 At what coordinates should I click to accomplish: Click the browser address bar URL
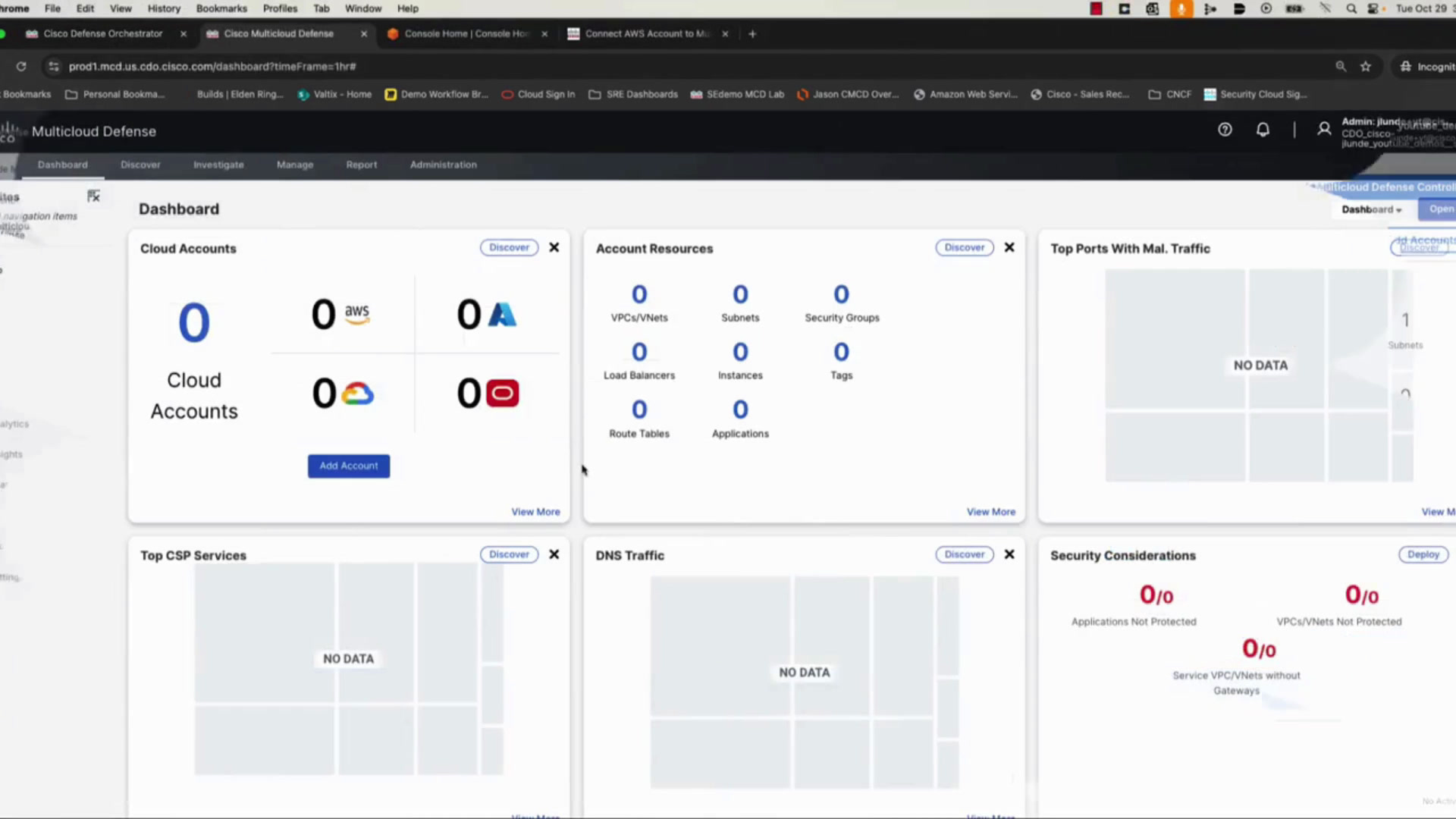(x=212, y=67)
